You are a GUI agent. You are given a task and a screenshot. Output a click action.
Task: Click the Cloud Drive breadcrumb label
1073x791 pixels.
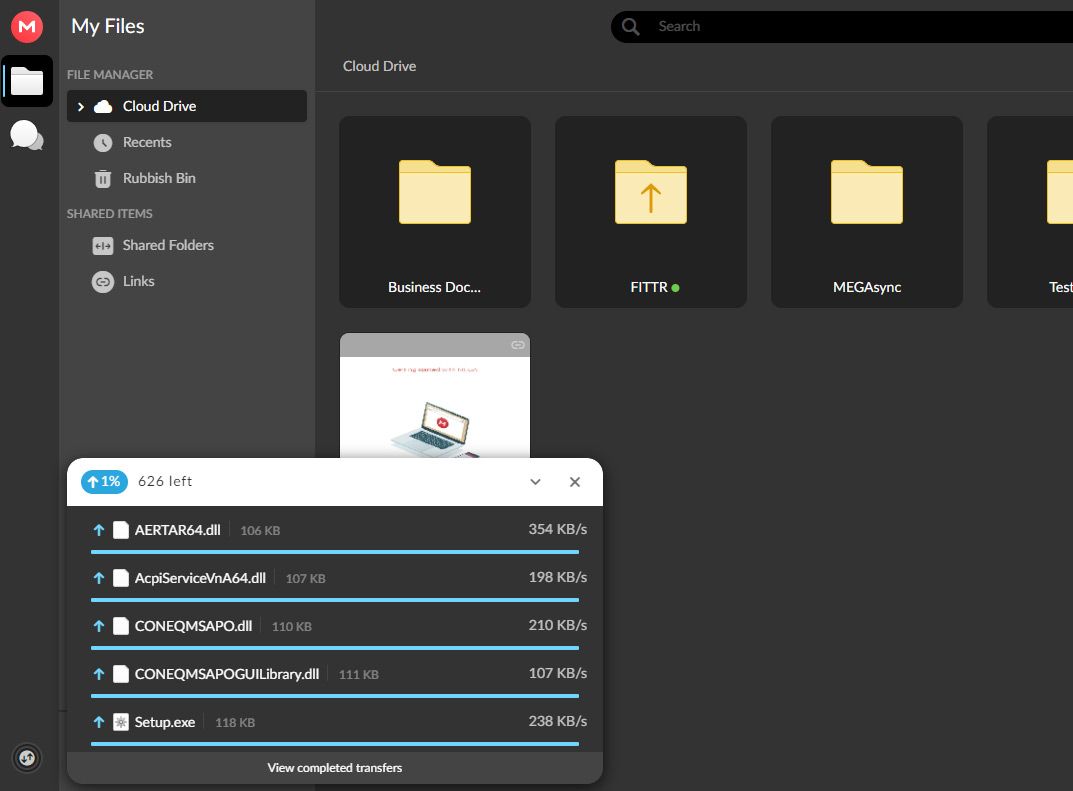(379, 66)
